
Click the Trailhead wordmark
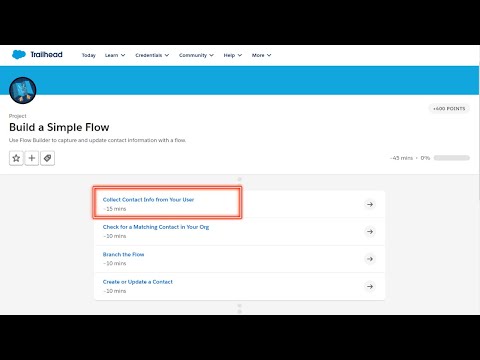point(47,54)
